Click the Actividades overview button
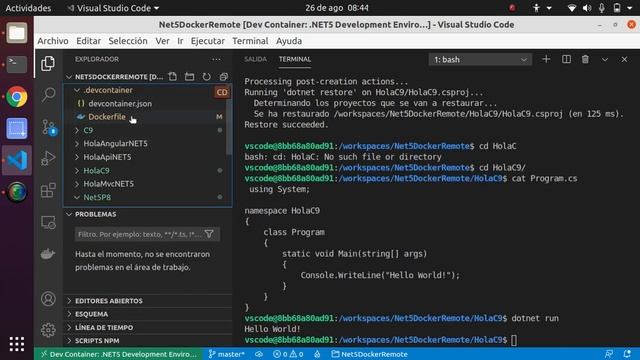Screen dimensions: 640x360 point(28,8)
